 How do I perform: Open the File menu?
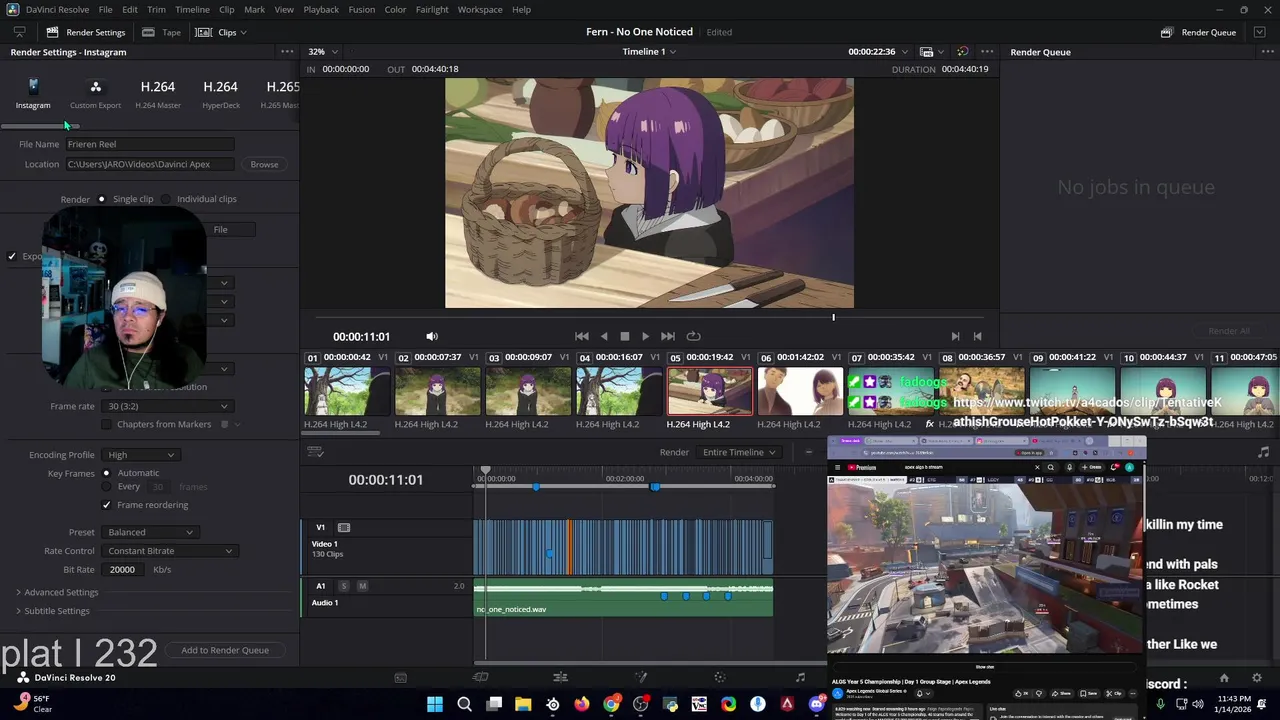point(105,9)
